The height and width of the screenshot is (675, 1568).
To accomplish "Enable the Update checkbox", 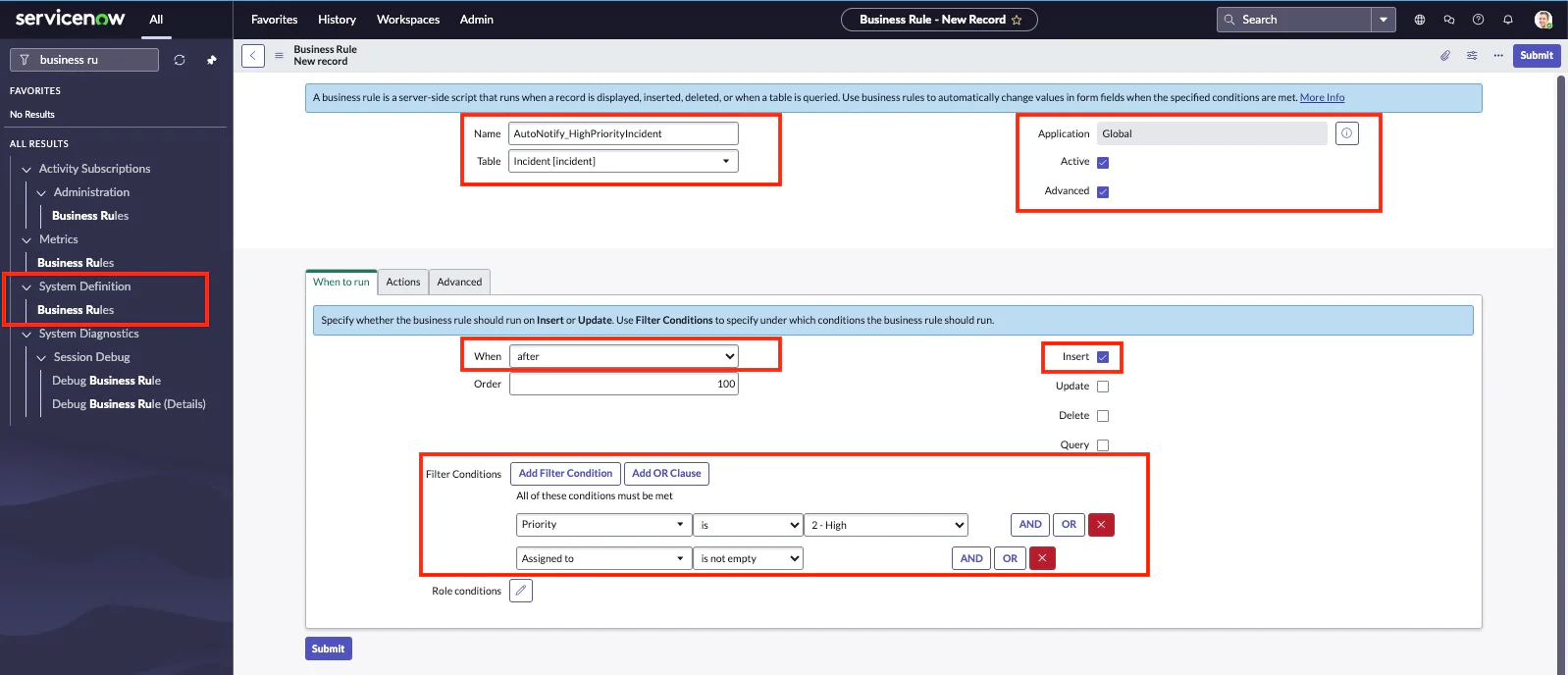I will click(x=1103, y=387).
